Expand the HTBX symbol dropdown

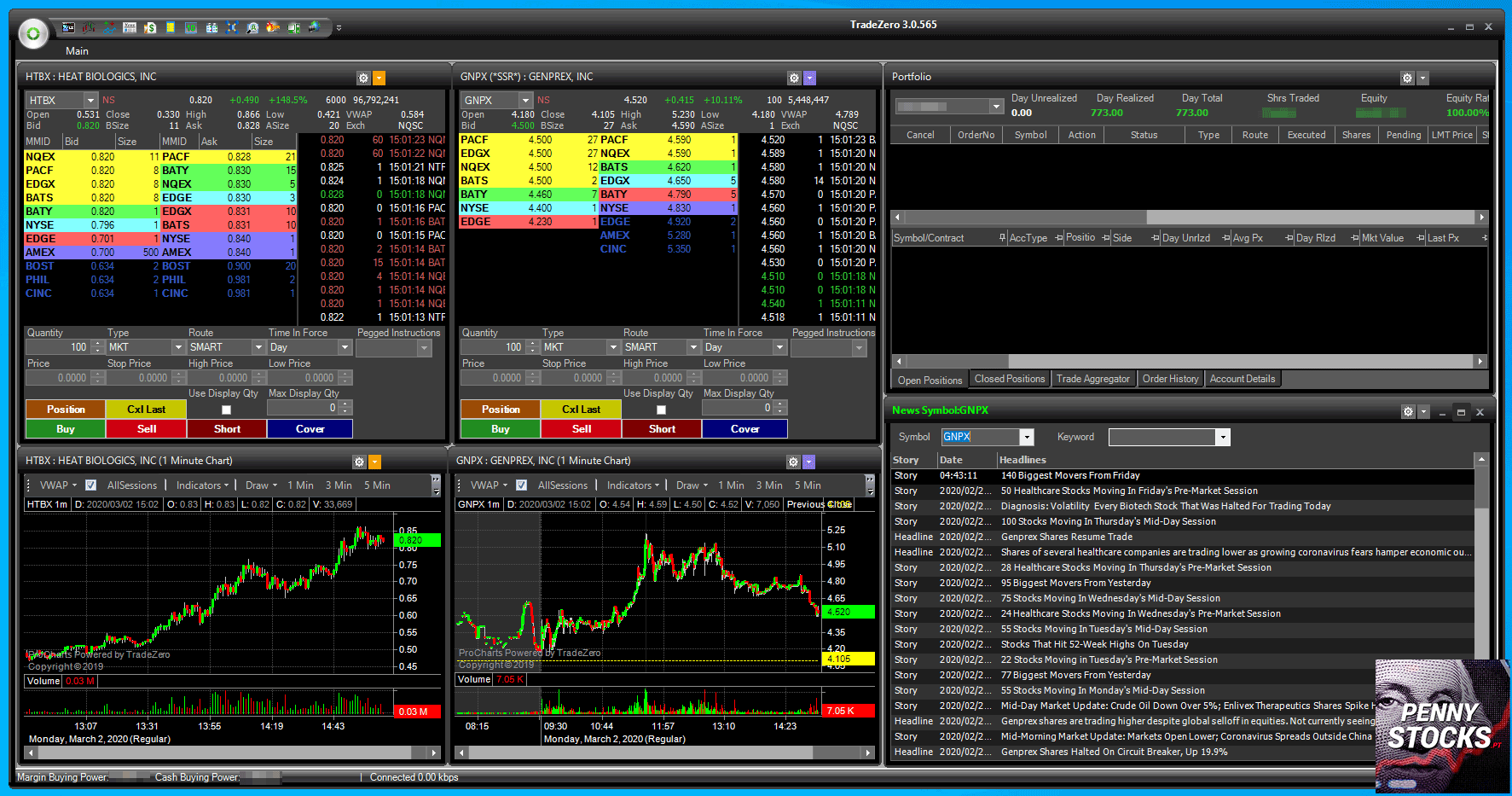(90, 101)
